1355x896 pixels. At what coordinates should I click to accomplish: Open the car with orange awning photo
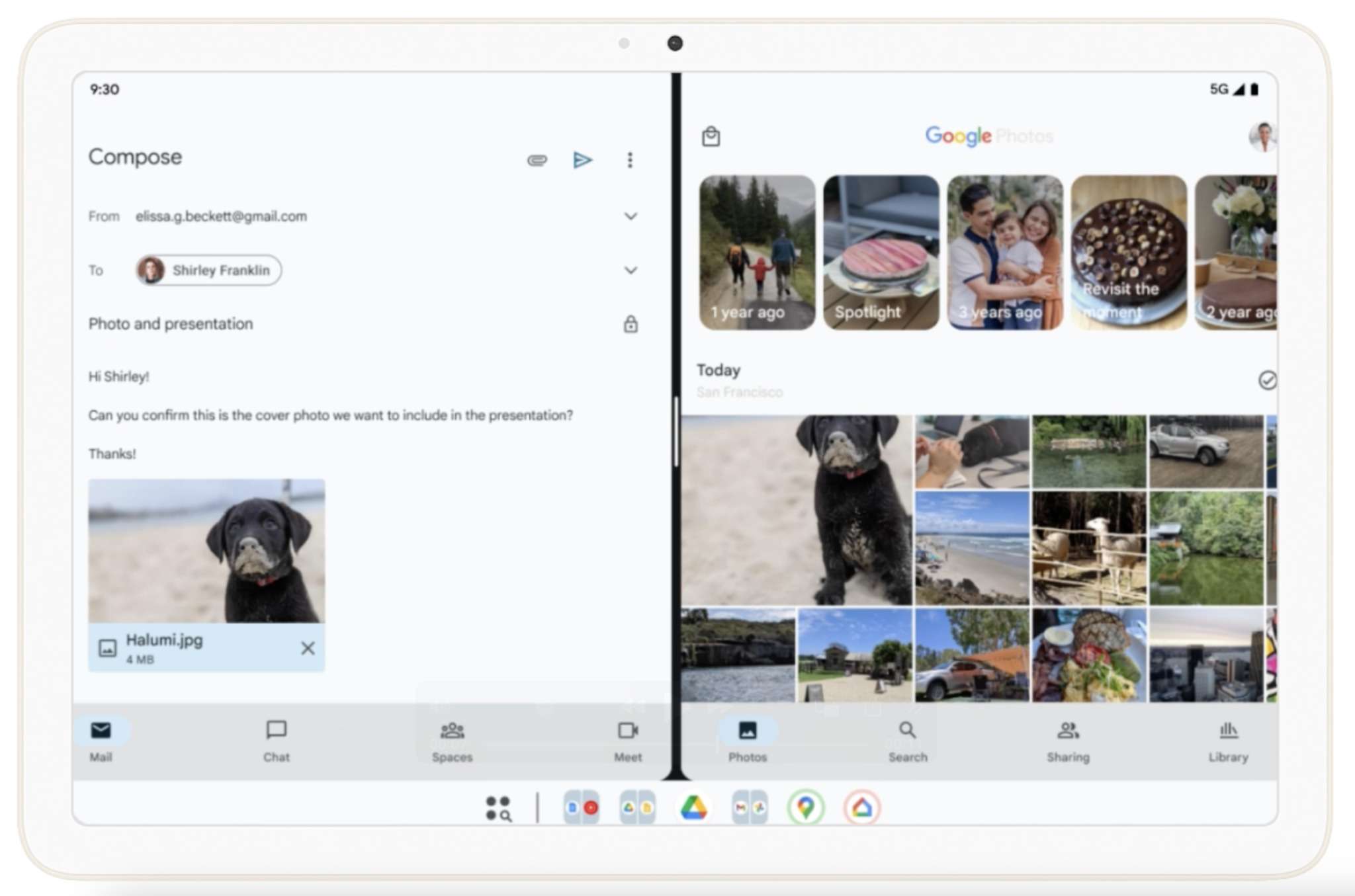[x=972, y=655]
